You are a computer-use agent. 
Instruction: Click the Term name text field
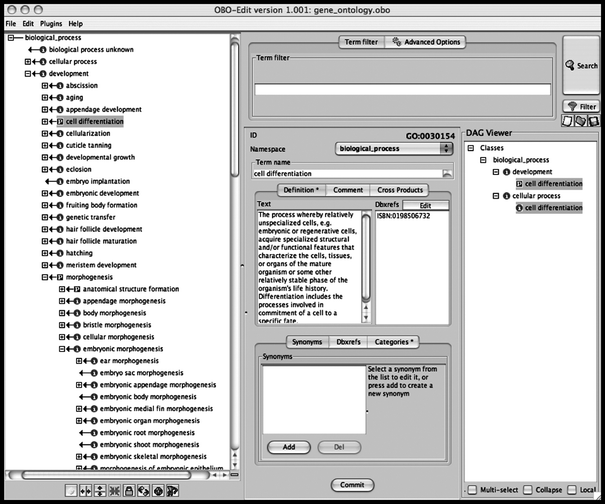[x=347, y=174]
